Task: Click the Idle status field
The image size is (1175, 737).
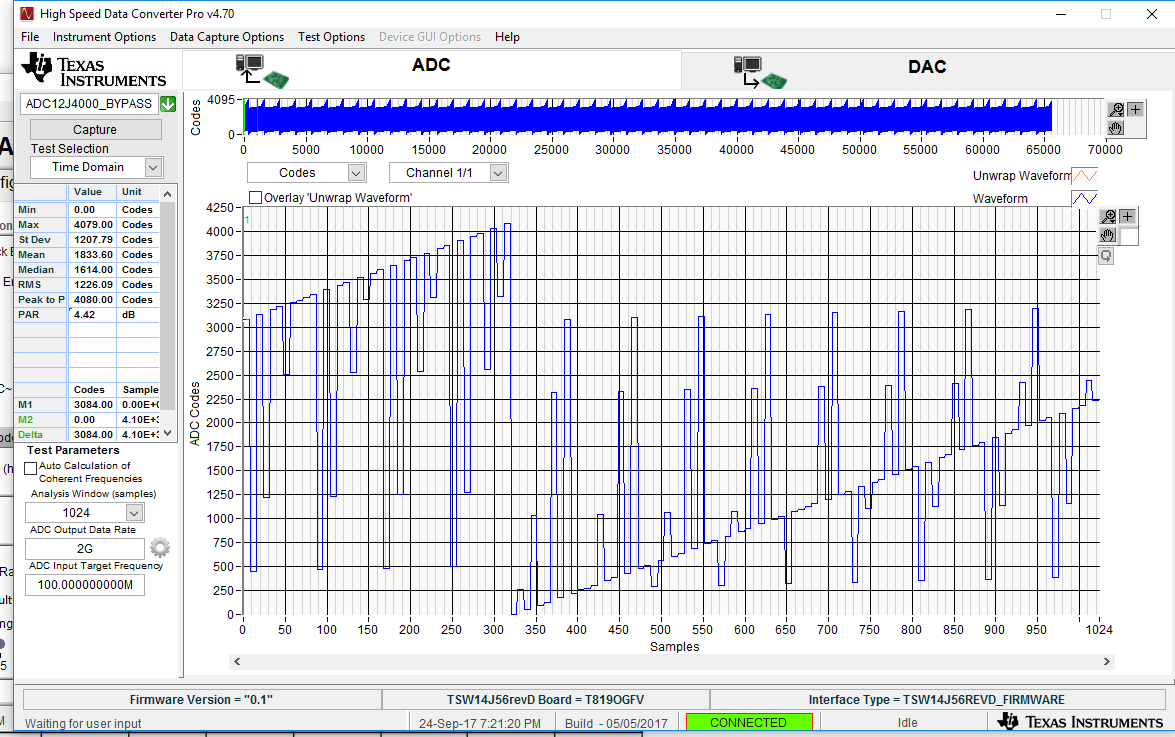Action: [x=907, y=723]
